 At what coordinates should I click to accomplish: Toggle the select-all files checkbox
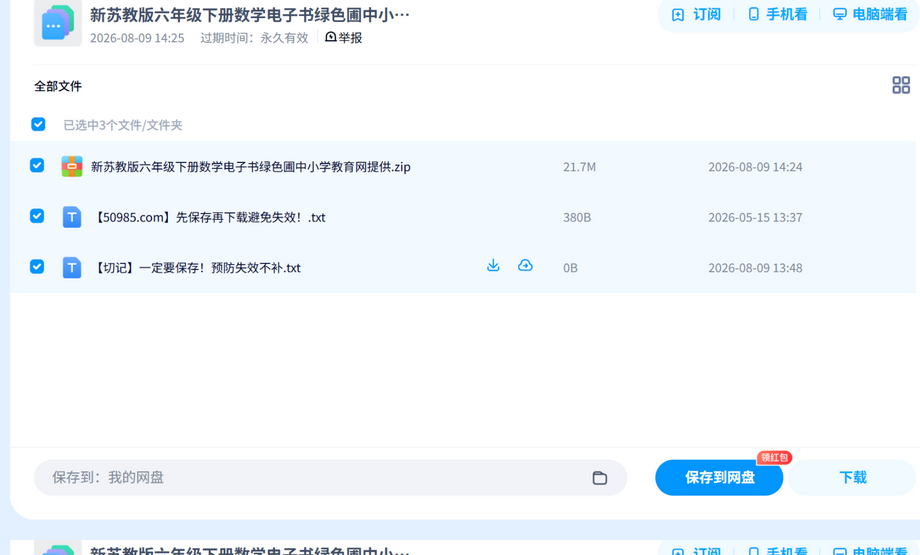point(38,124)
